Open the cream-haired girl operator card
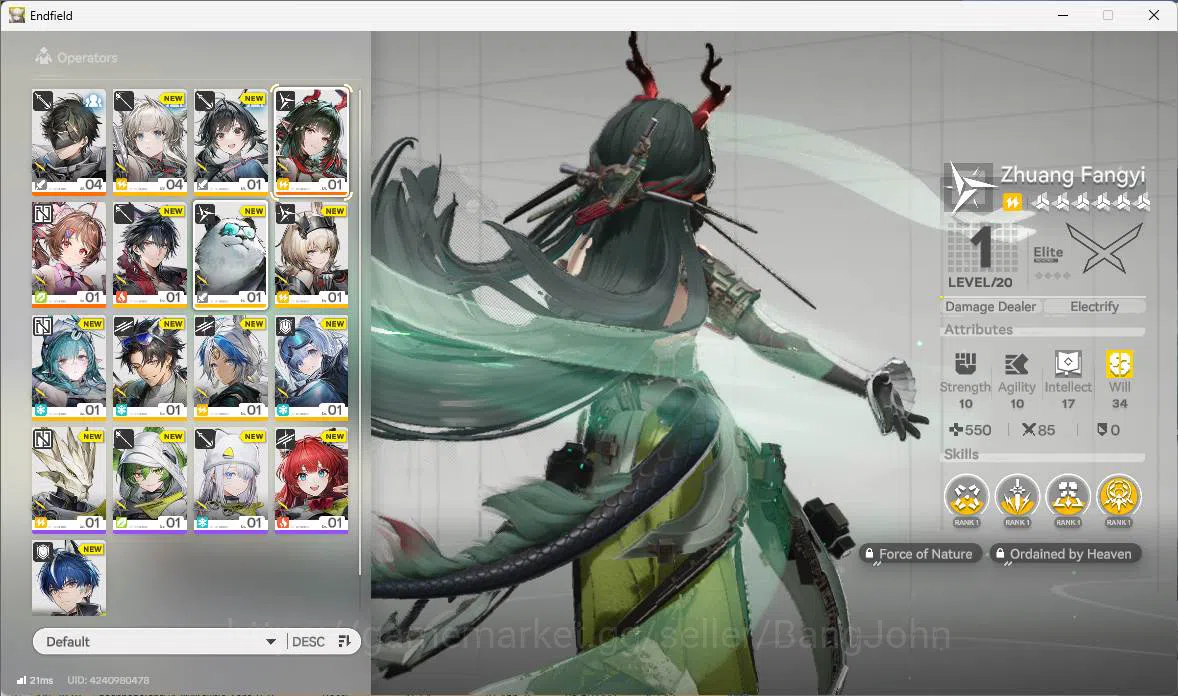 pyautogui.click(x=150, y=141)
